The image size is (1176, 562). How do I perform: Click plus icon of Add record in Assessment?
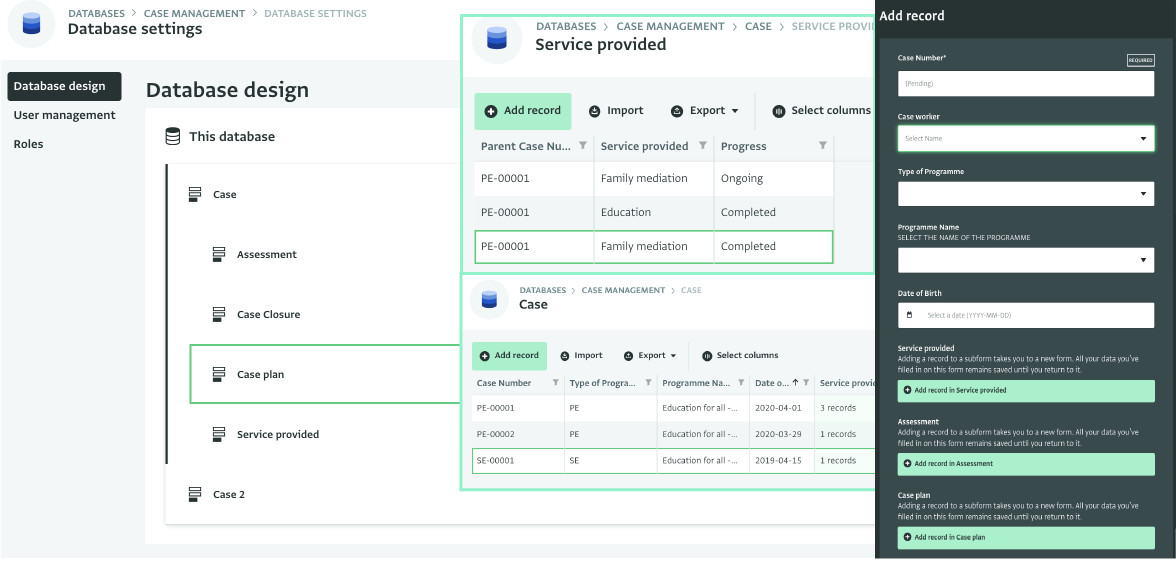coord(908,464)
